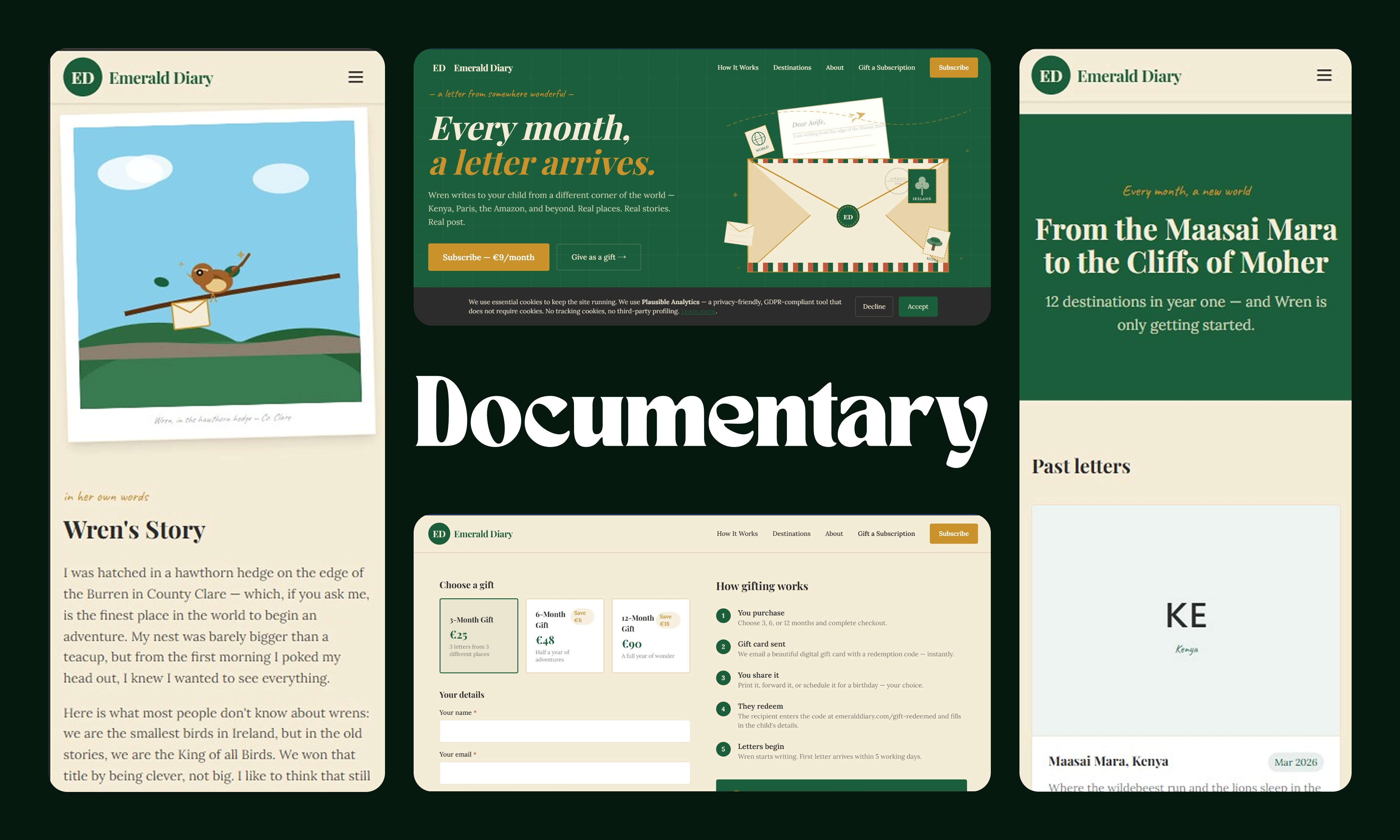Open hamburger menu on Maasai Mara page
Viewport: 1400px width, 840px height.
(1324, 75)
